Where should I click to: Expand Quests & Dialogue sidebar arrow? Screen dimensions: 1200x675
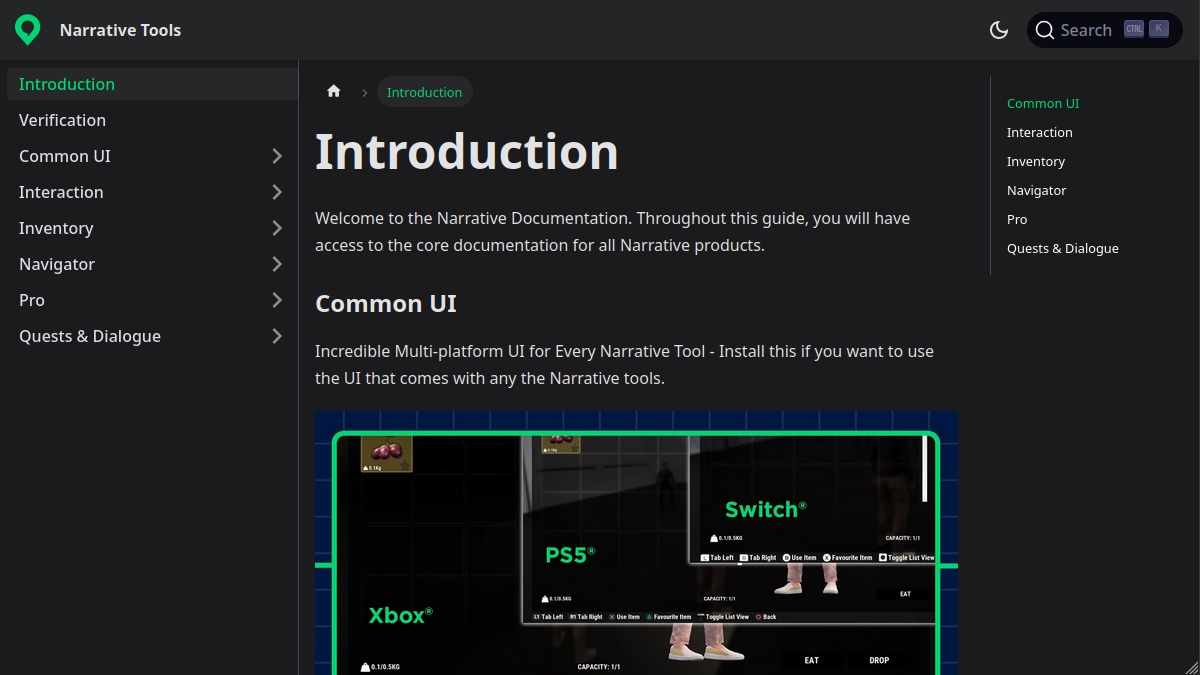coord(277,336)
